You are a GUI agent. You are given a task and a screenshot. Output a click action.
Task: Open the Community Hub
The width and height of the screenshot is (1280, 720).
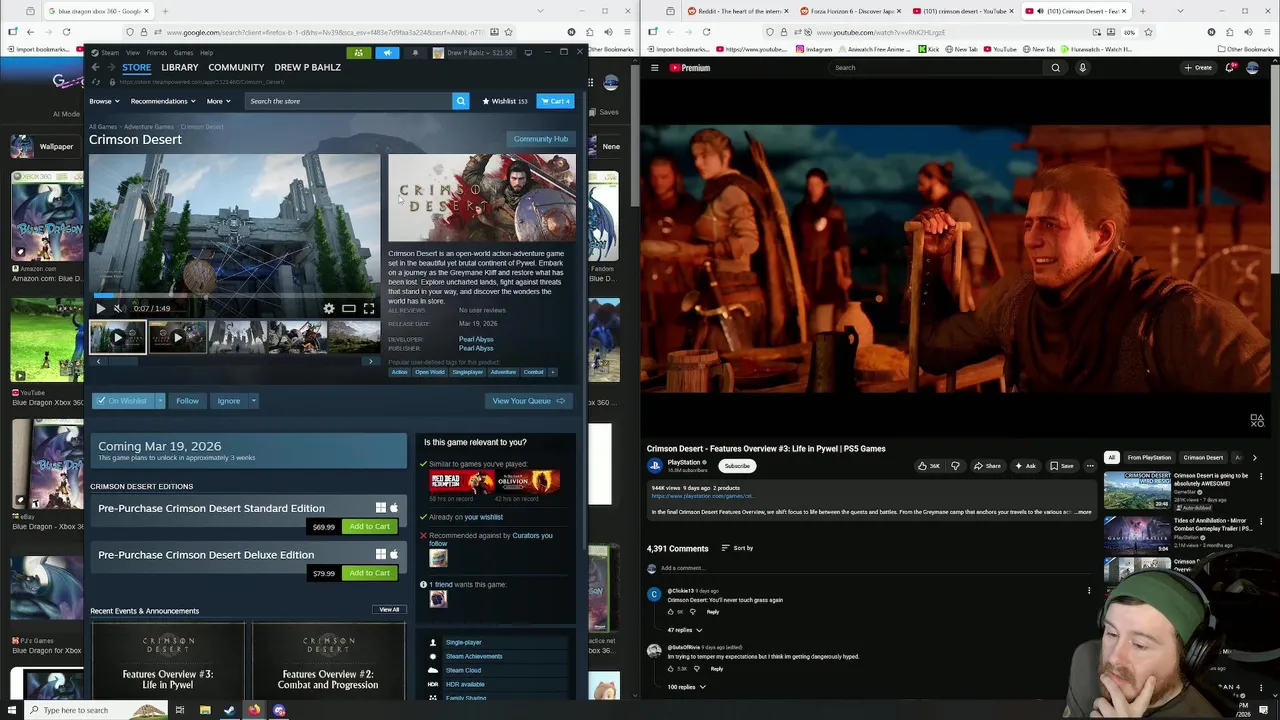pyautogui.click(x=540, y=139)
